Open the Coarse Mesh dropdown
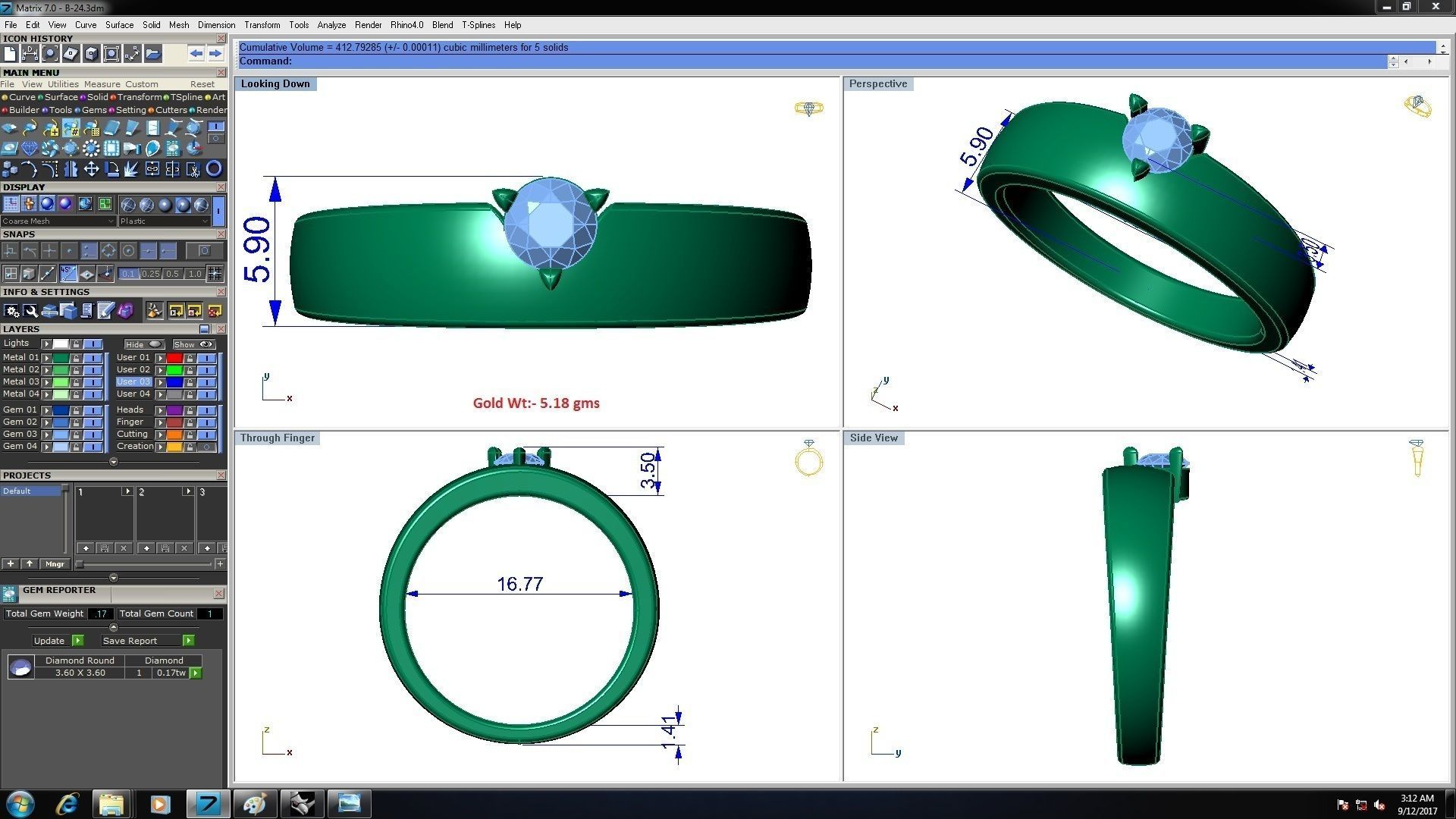The width and height of the screenshot is (1456, 819). click(58, 221)
